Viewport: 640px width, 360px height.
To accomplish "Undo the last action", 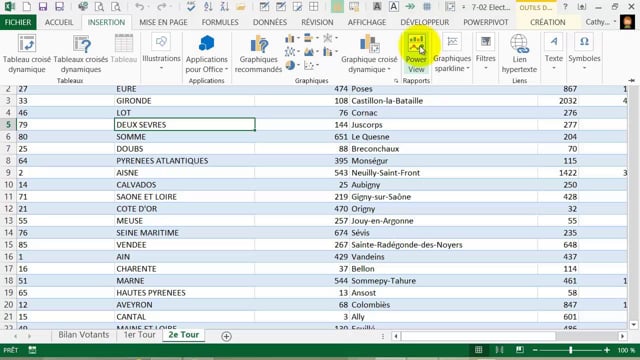I will coord(140,7).
